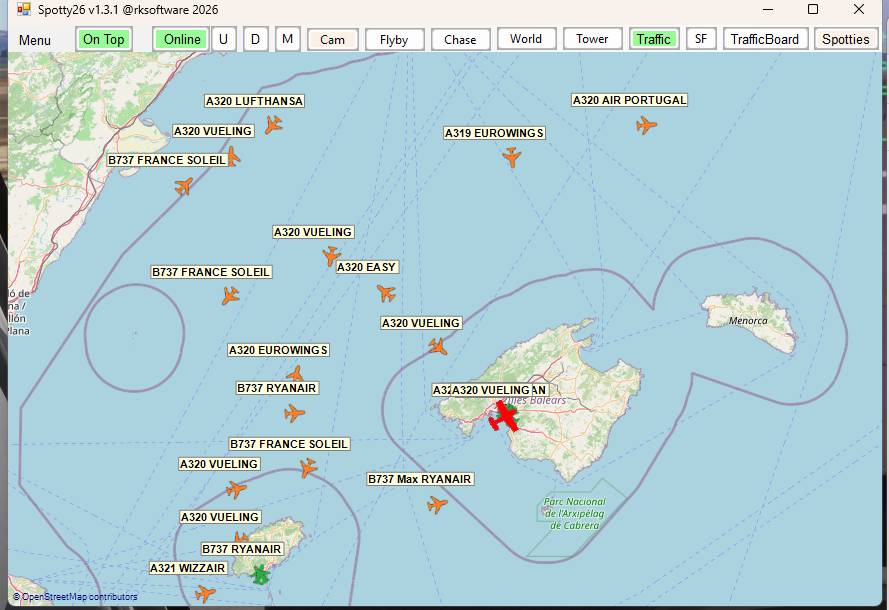Select the A320 EASY plane icon
Image resolution: width=889 pixels, height=610 pixels.
point(386,293)
